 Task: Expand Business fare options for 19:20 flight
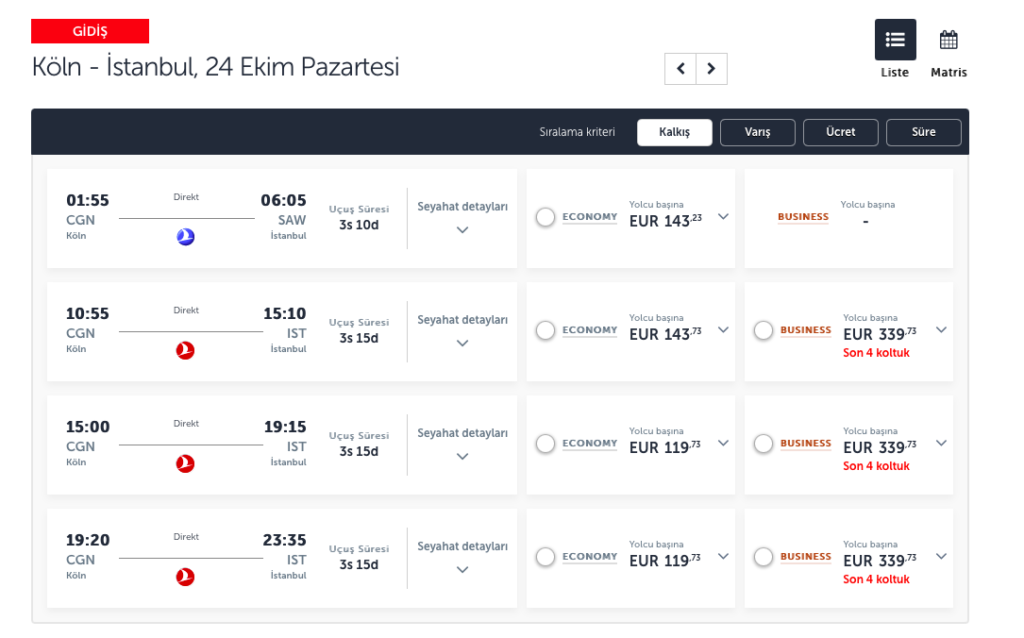pyautogui.click(x=941, y=556)
